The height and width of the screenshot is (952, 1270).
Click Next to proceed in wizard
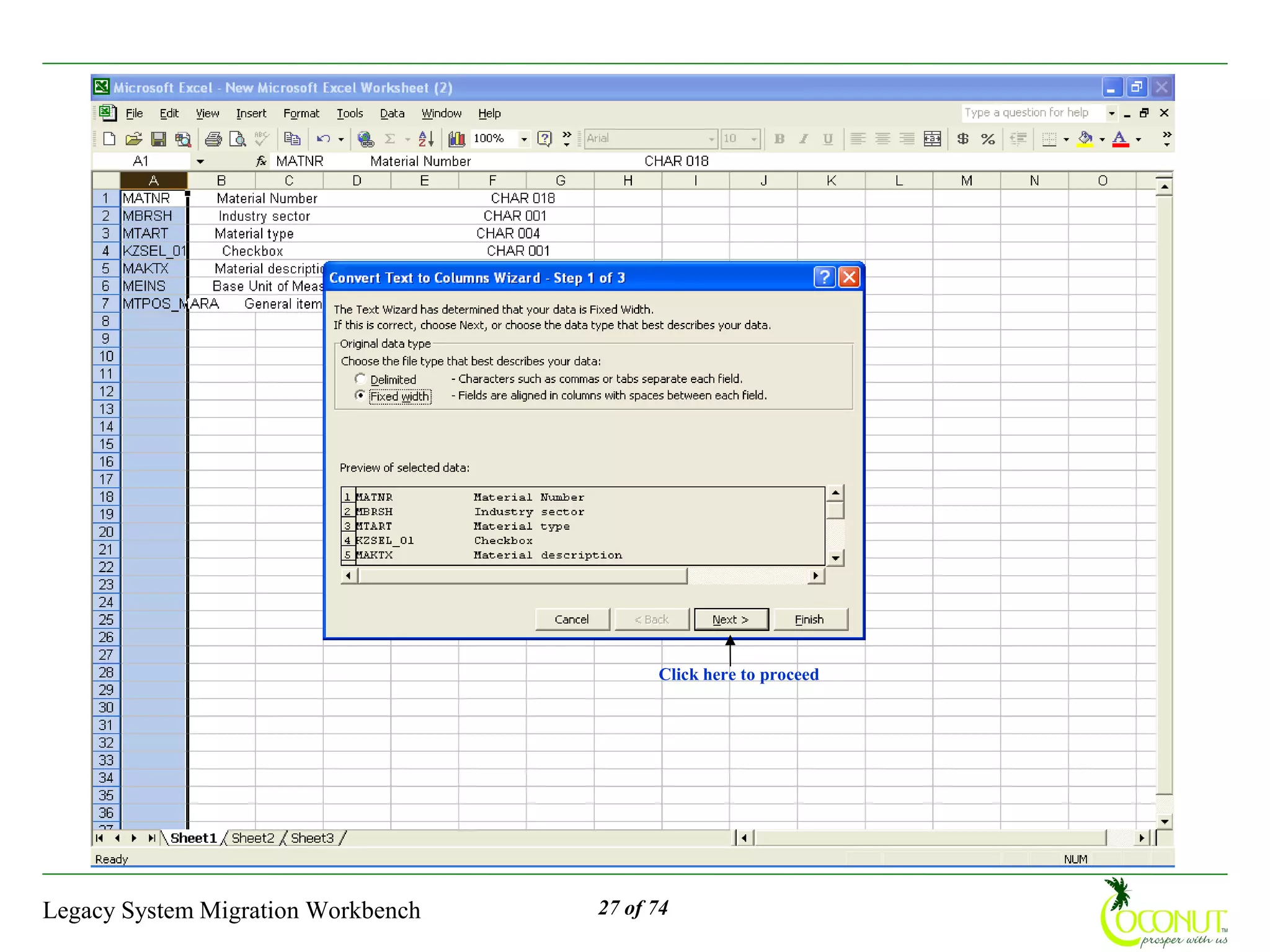coord(731,619)
